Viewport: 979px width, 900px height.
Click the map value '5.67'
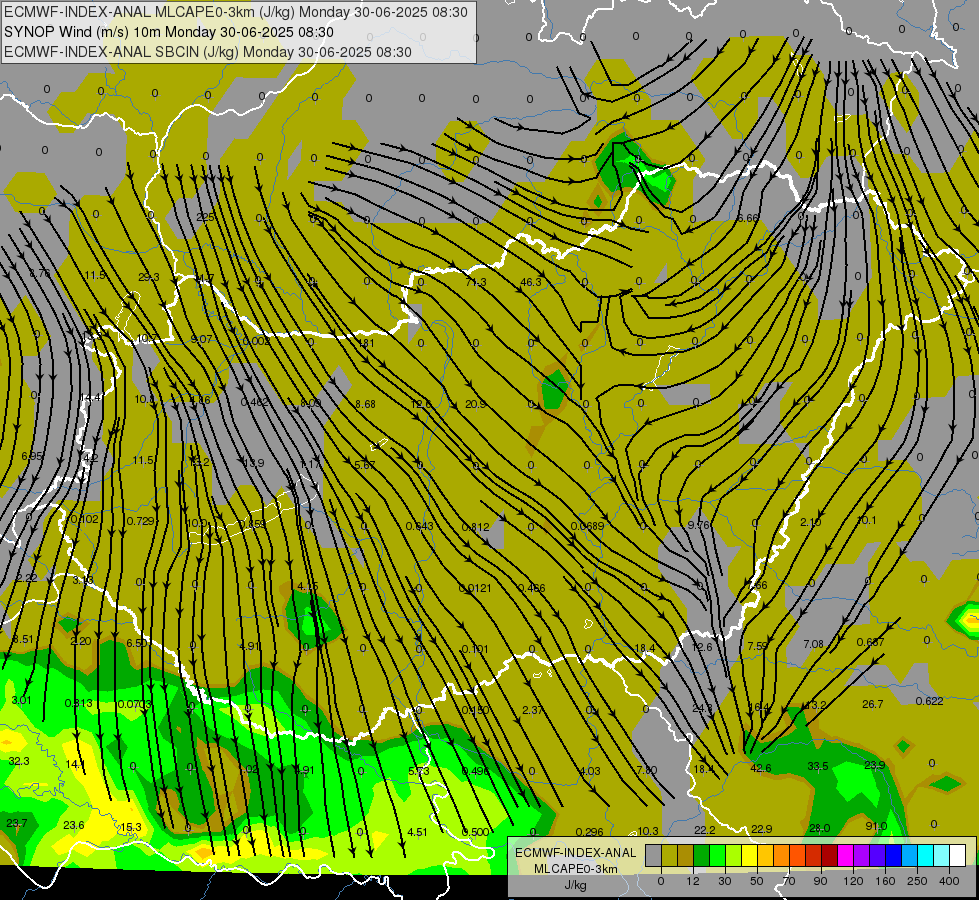(x=365, y=465)
